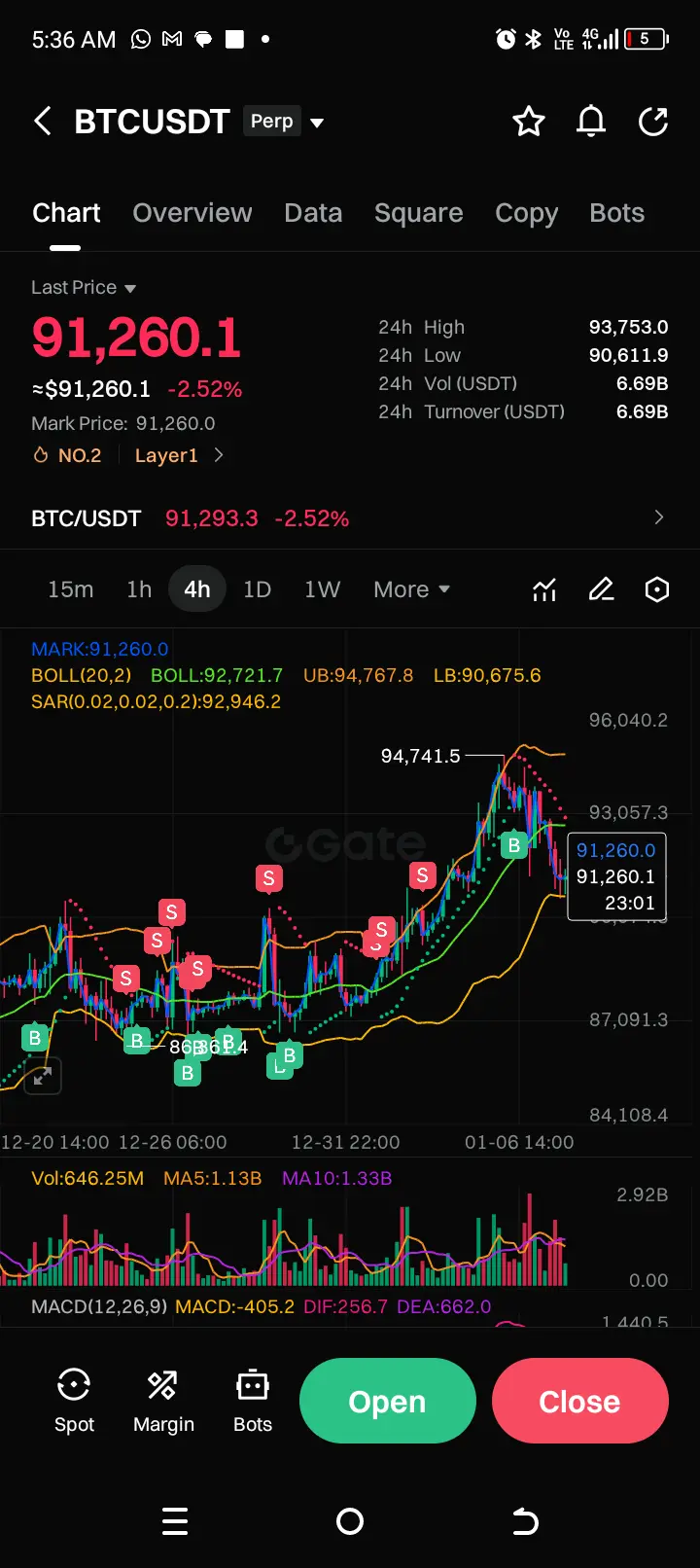This screenshot has width=700, height=1568.
Task: Tap the 24h High value 93,753.0
Action: tap(629, 327)
